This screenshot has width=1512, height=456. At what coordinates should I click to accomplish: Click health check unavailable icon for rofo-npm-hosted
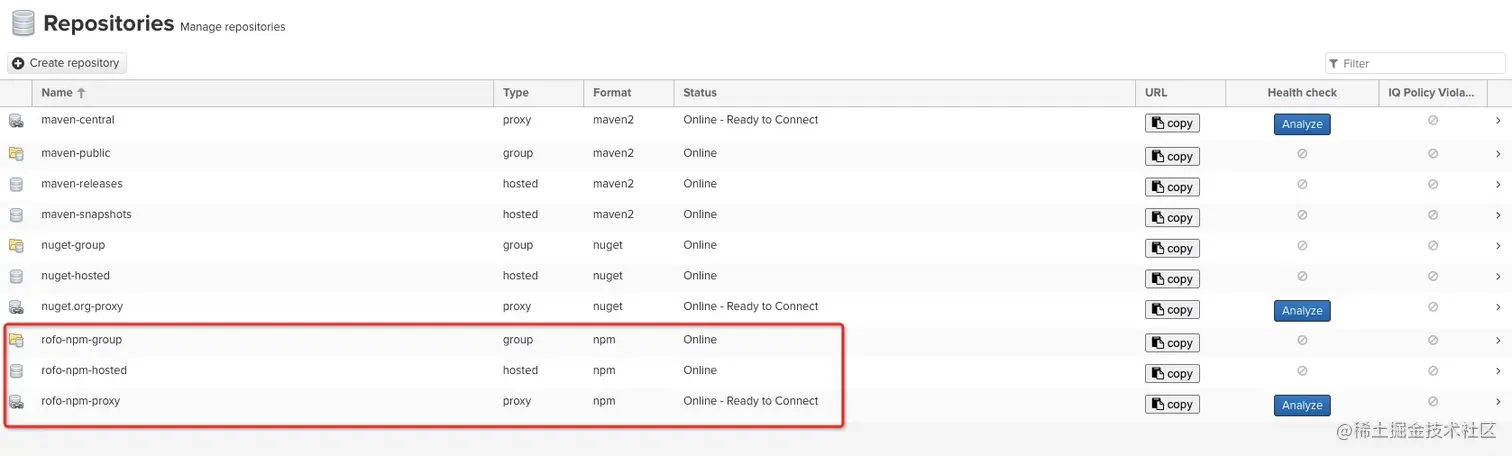click(x=1302, y=370)
